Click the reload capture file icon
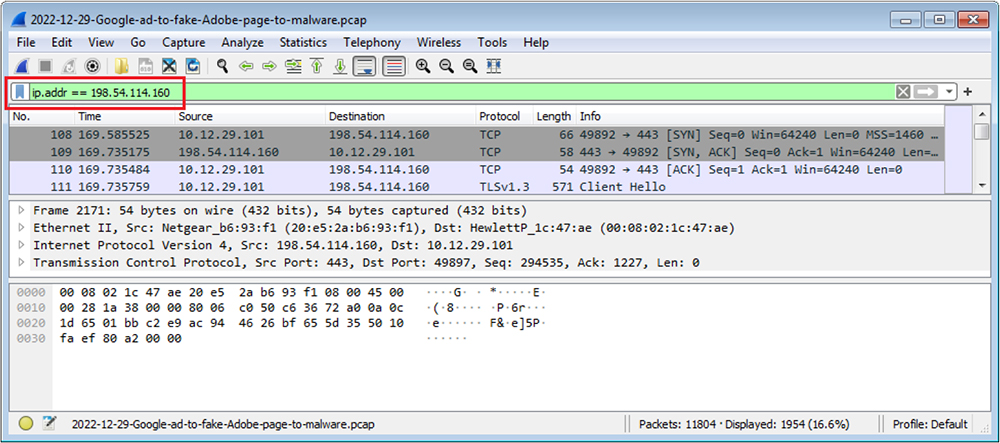This screenshot has width=1000, height=443. [192, 66]
